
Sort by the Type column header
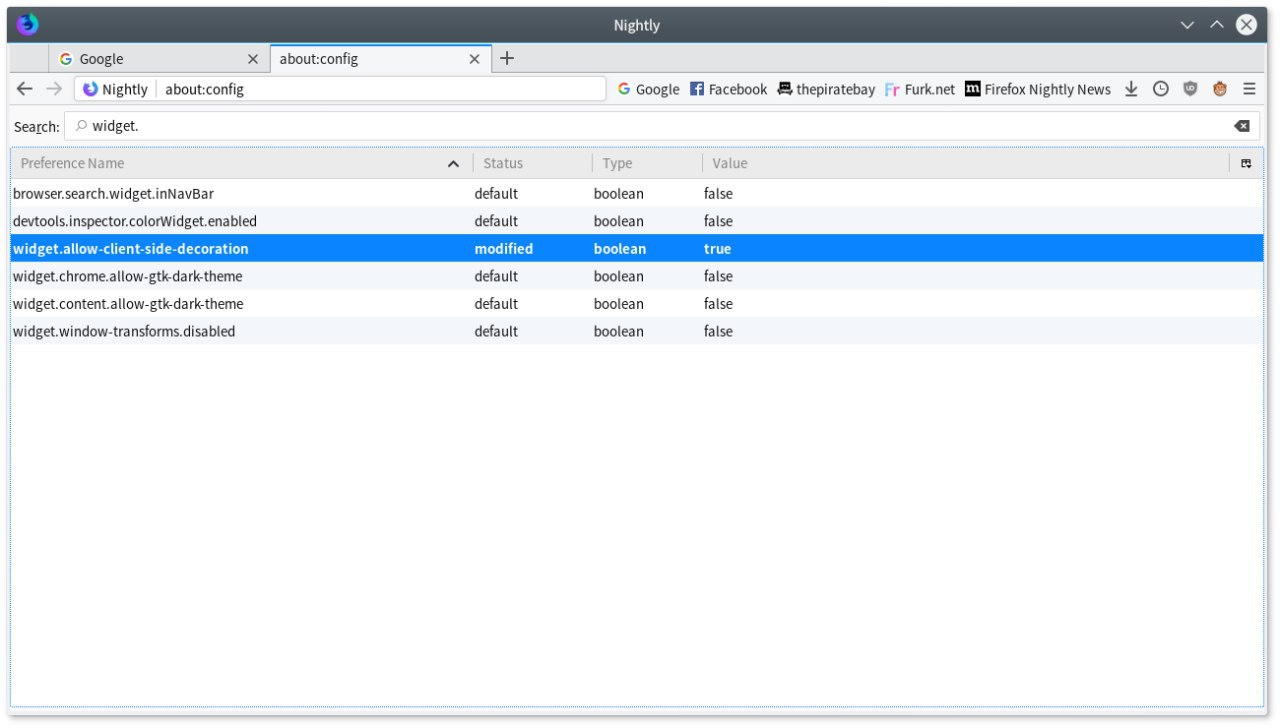pos(647,163)
